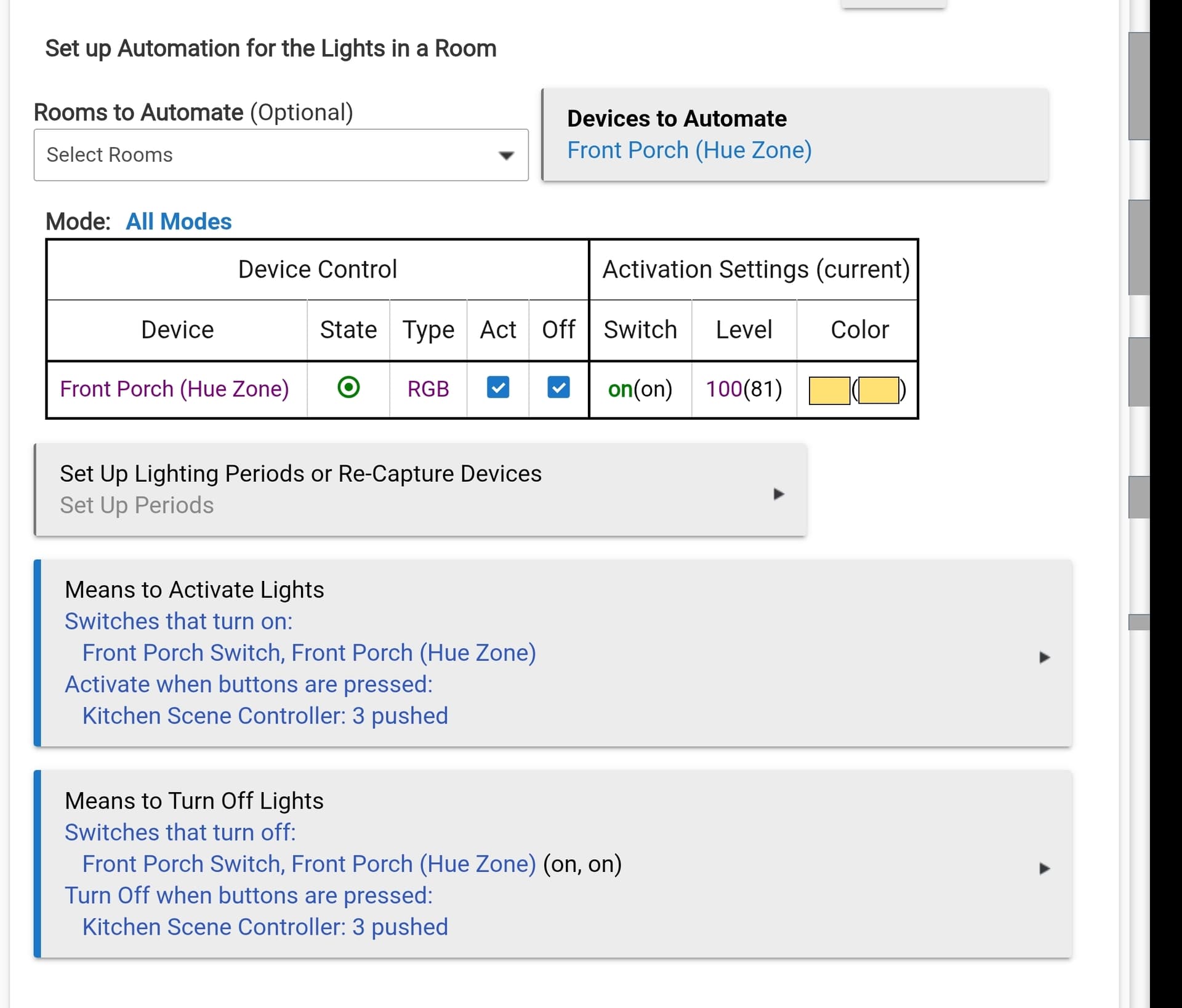Click the green state indicator icon
This screenshot has height=1008, width=1182.
click(348, 388)
